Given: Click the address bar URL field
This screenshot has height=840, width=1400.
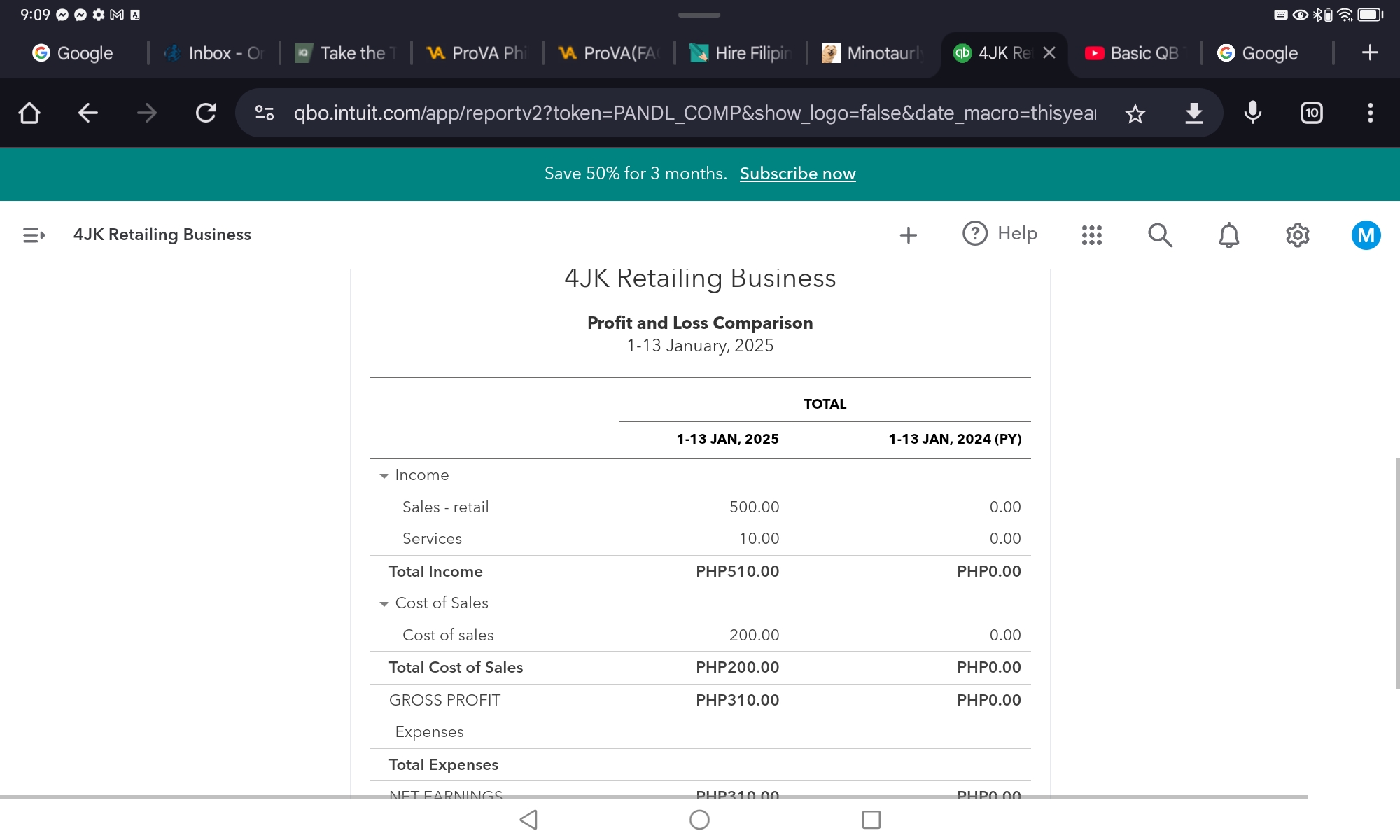Looking at the screenshot, I should pos(693,113).
